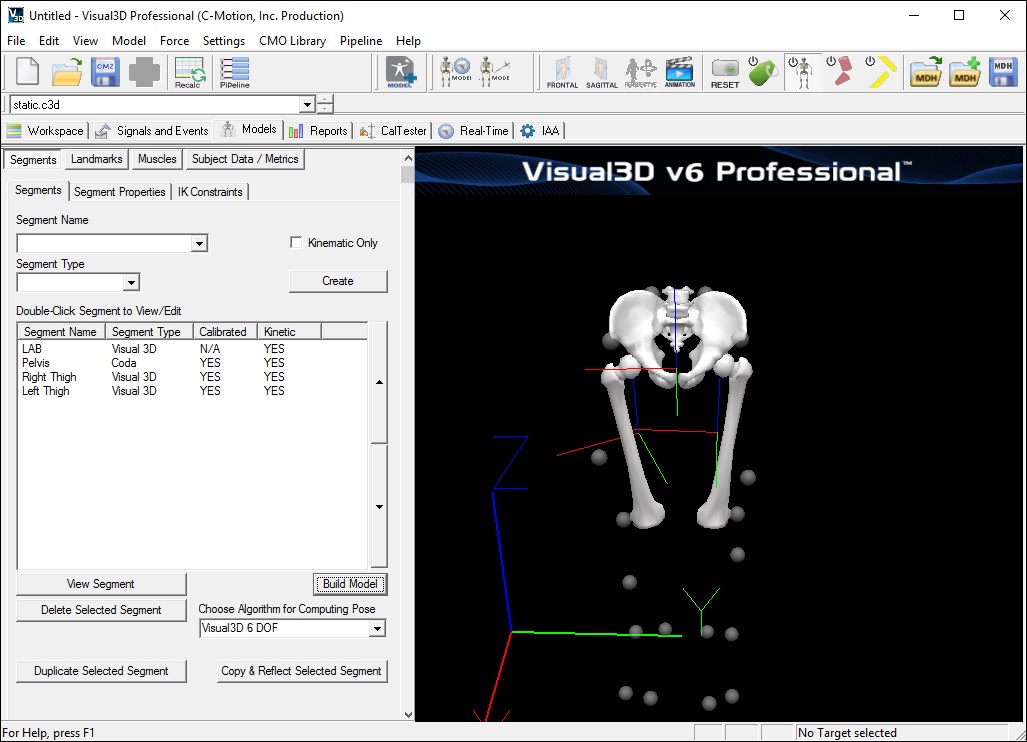Switch to the Workspace tab
Viewport: 1027px width, 742px height.
pyautogui.click(x=46, y=131)
